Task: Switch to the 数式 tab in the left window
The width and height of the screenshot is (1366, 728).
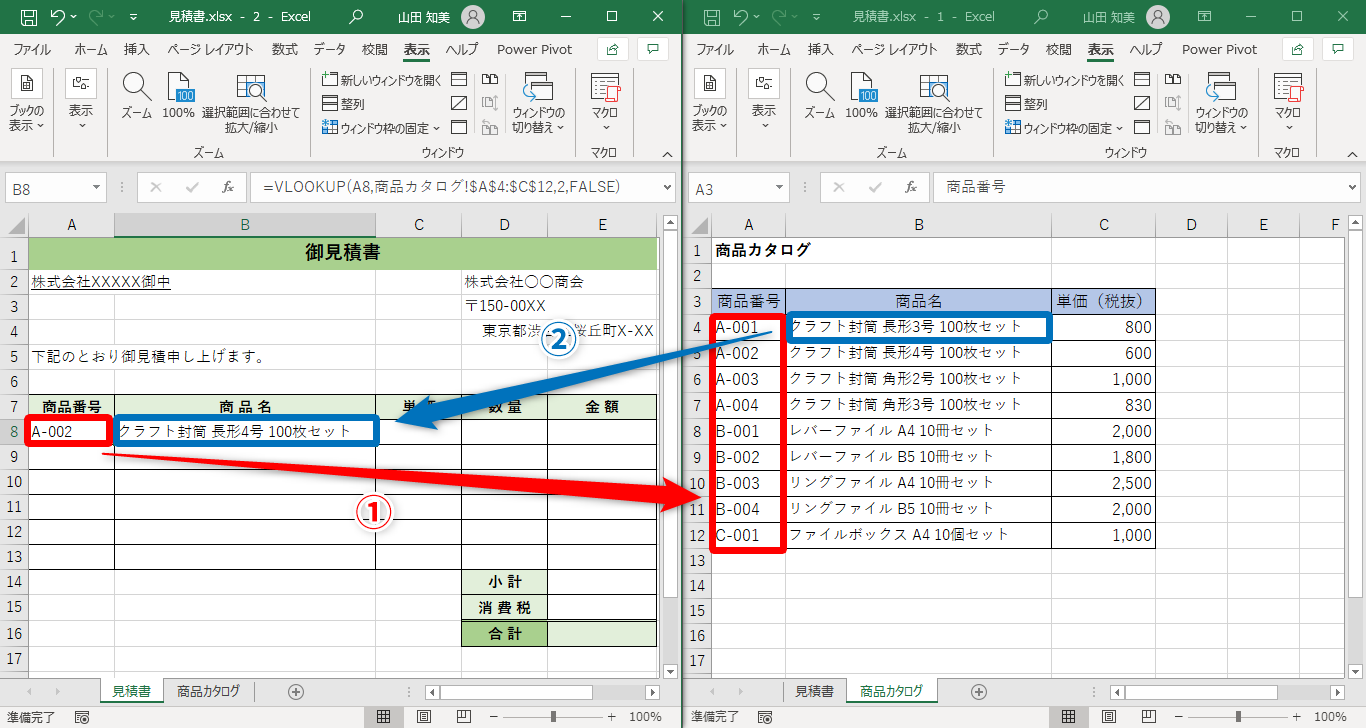Action: 285,49
